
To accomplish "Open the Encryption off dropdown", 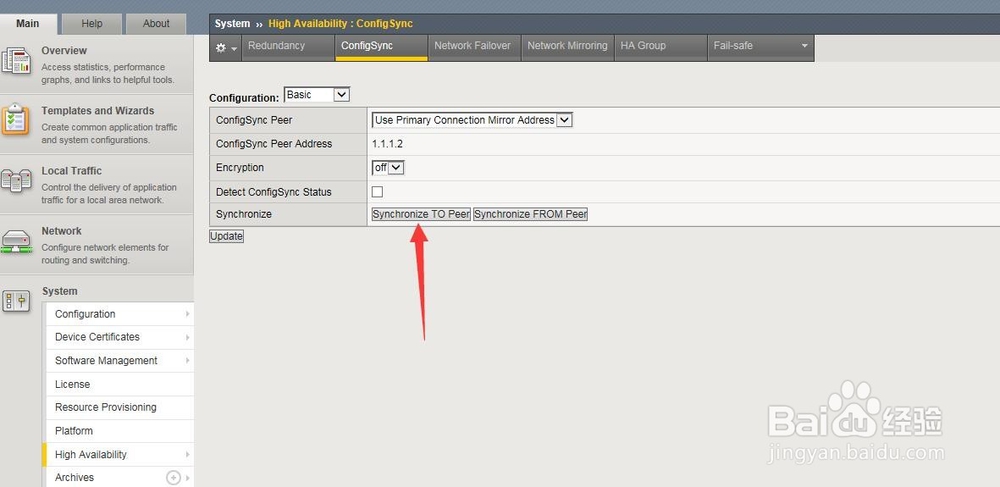I will tap(388, 168).
